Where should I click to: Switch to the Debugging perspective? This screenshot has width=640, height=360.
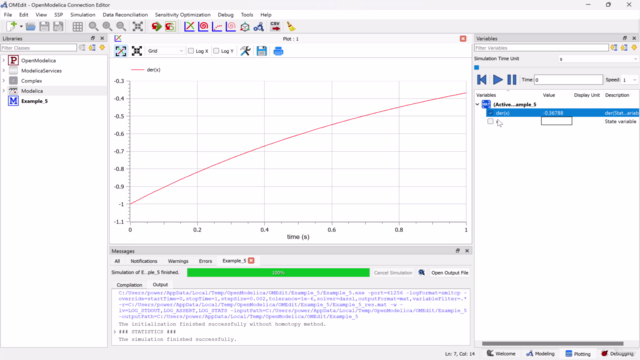[x=617, y=353]
